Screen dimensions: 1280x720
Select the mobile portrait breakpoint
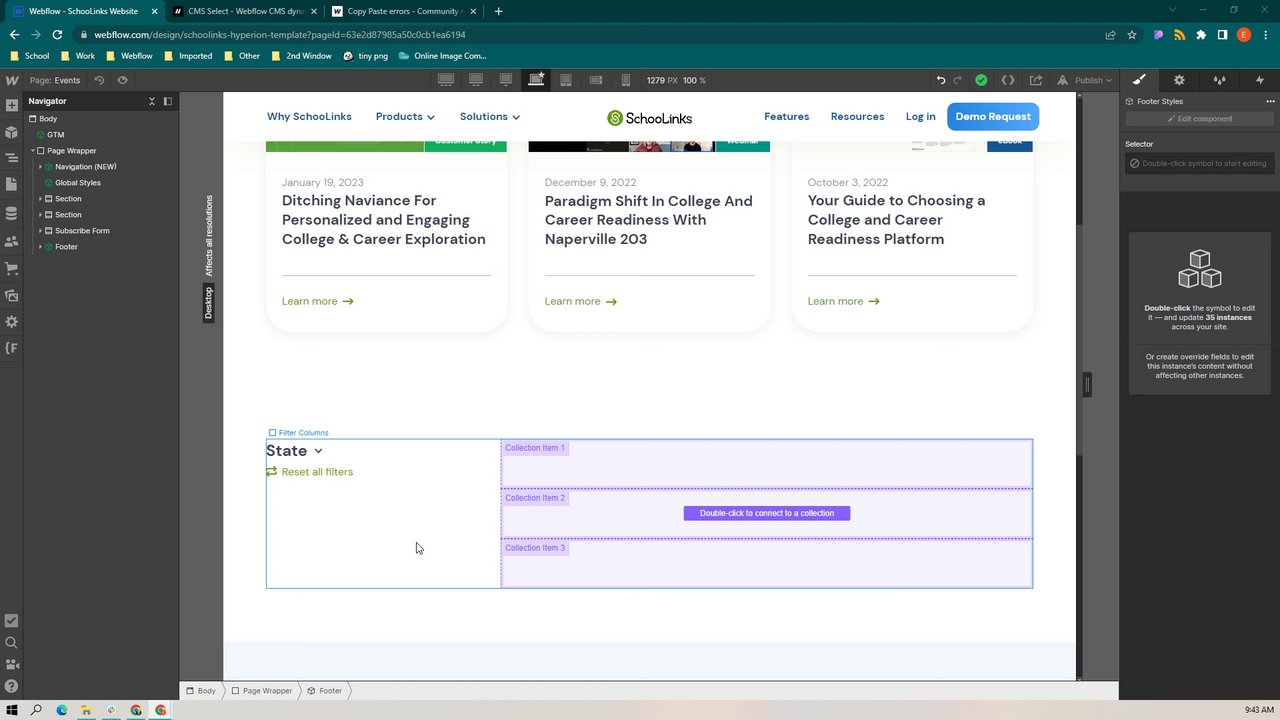(626, 80)
